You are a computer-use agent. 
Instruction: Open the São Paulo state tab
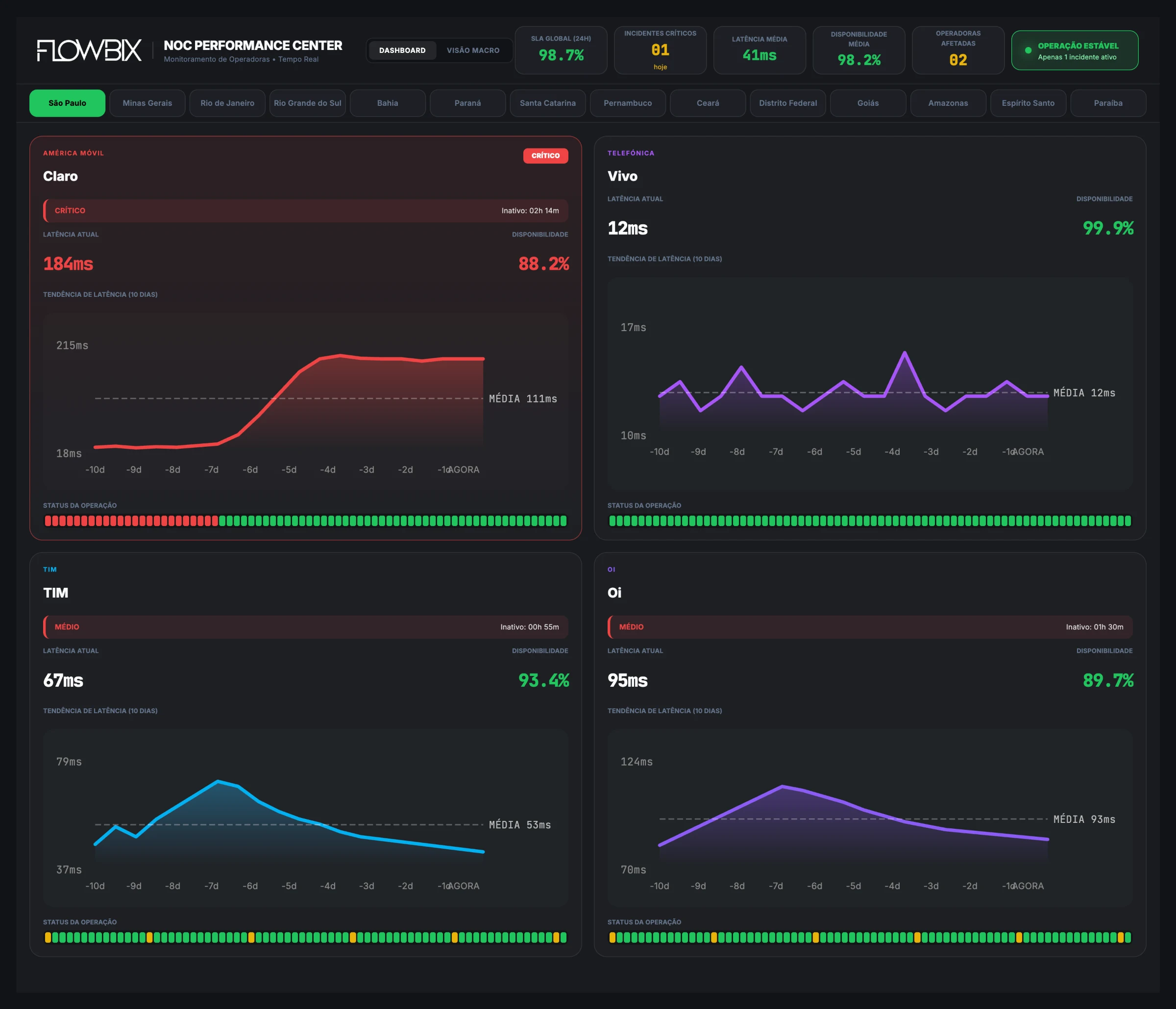68,103
